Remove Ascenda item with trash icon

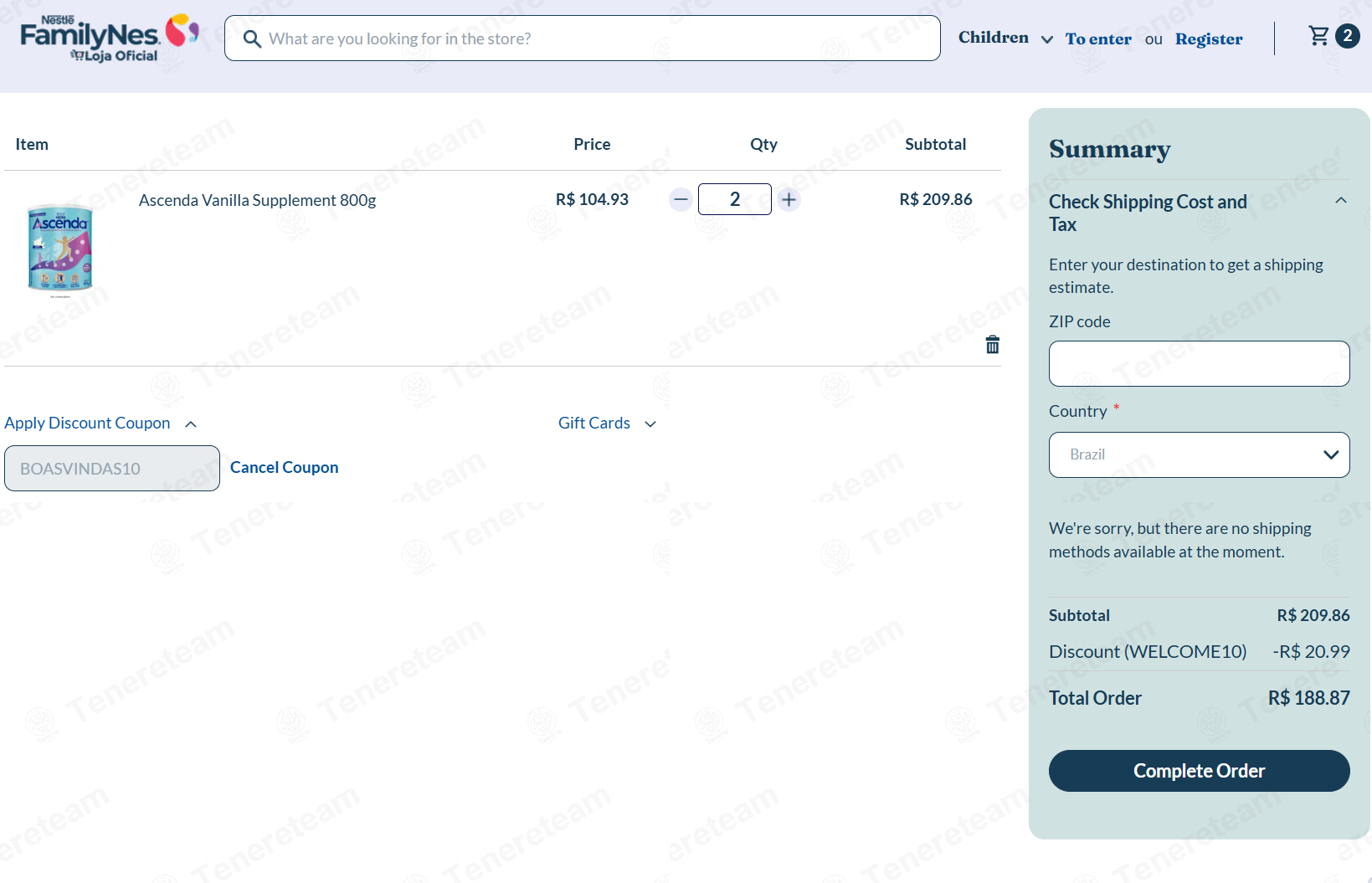tap(992, 345)
